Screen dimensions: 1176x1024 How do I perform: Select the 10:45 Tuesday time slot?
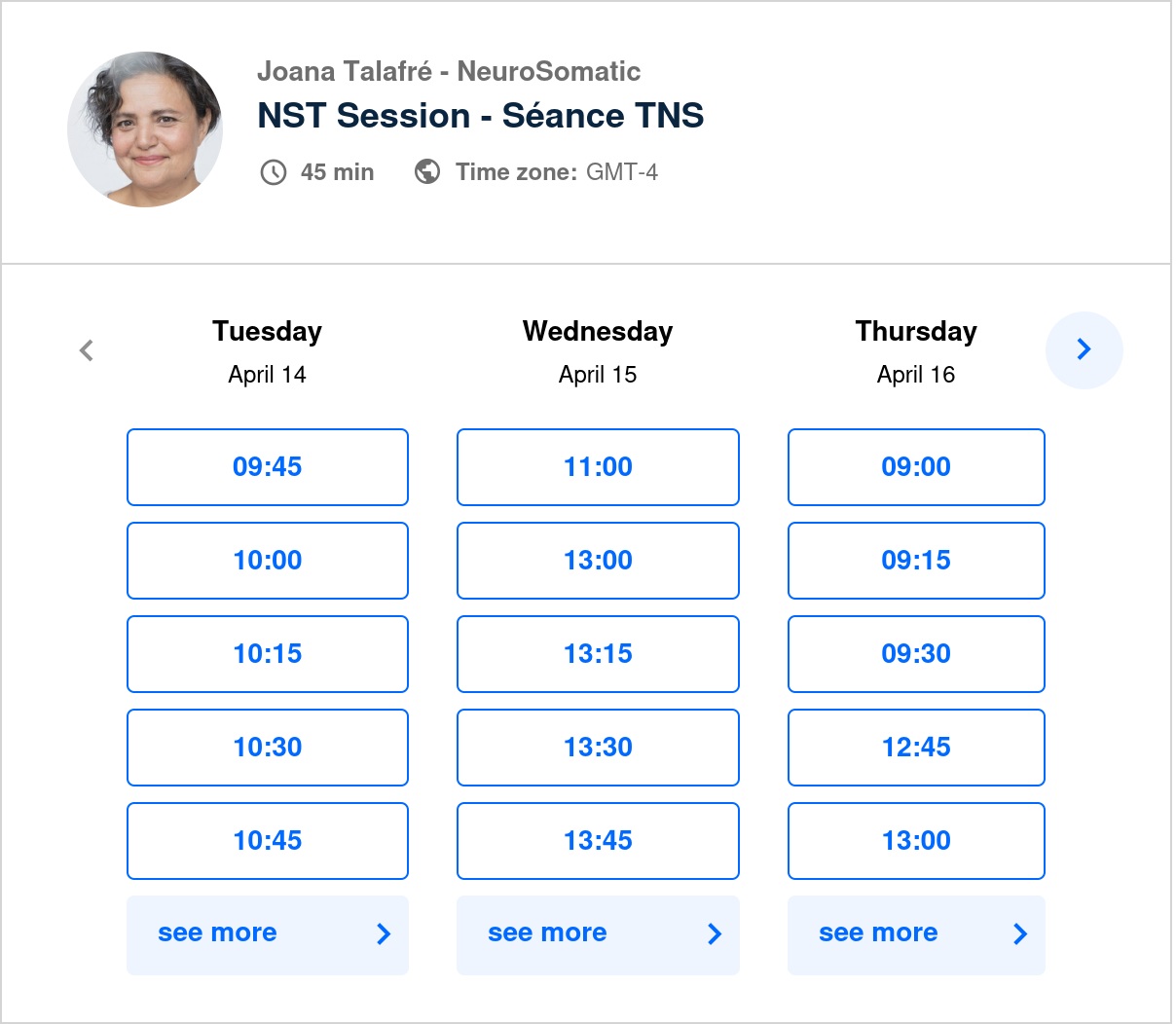(x=267, y=841)
